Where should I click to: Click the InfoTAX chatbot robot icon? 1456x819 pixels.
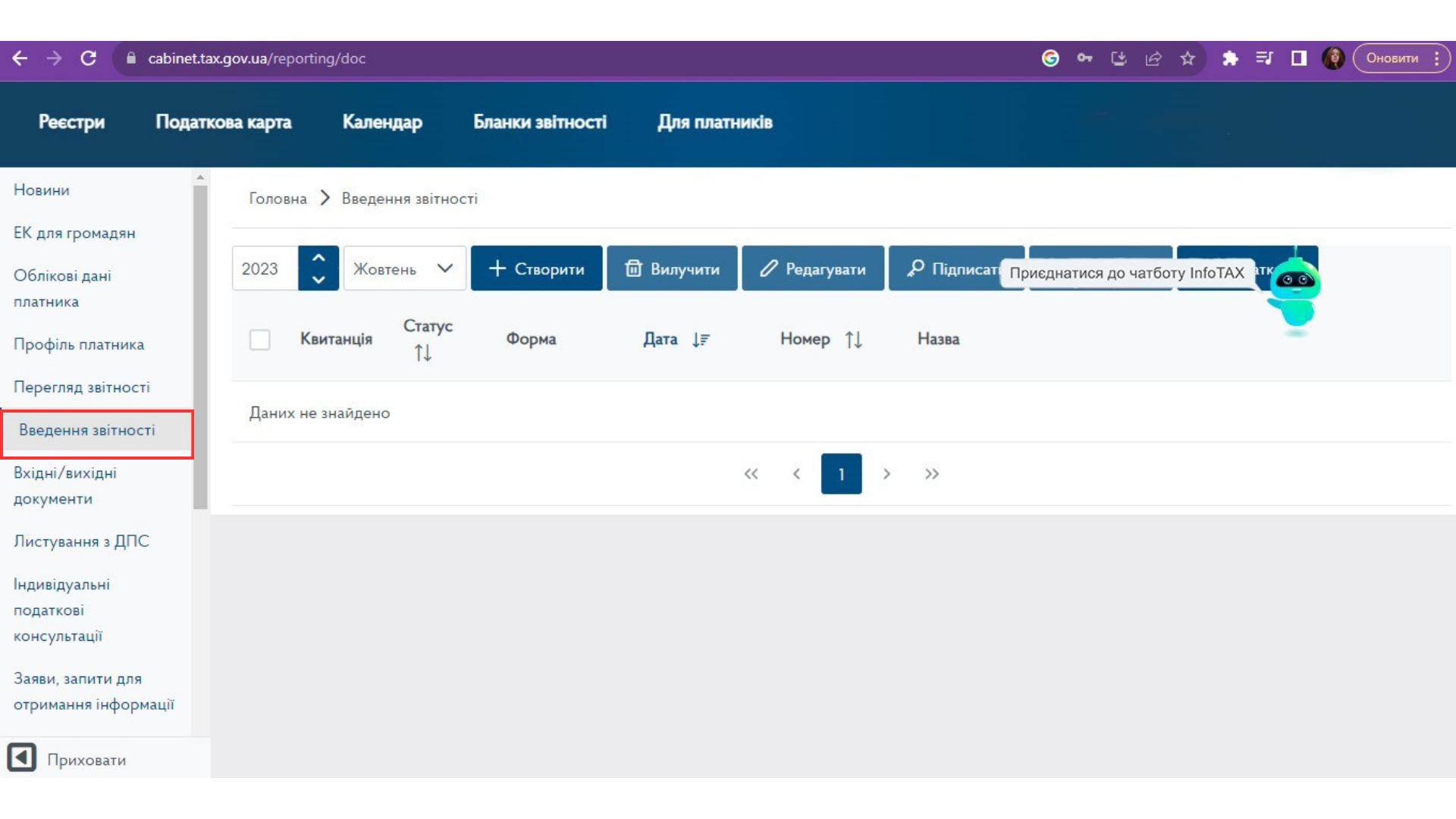point(1294,292)
